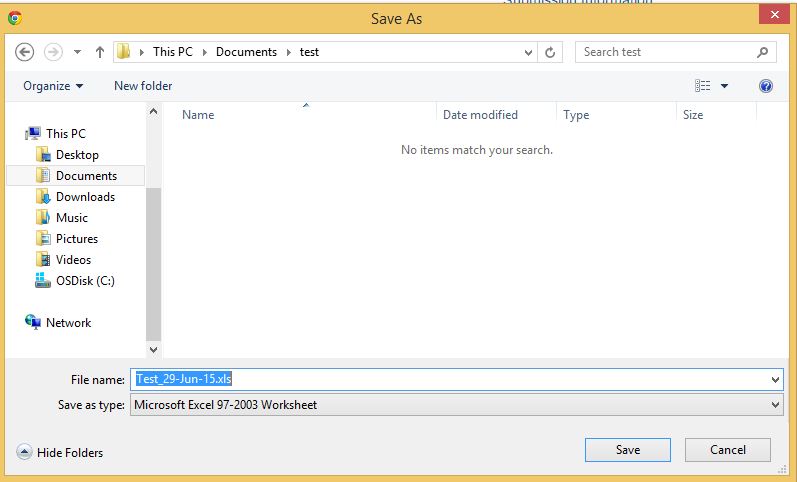The height and width of the screenshot is (482, 797).
Task: Go up one folder level
Action: tap(100, 52)
